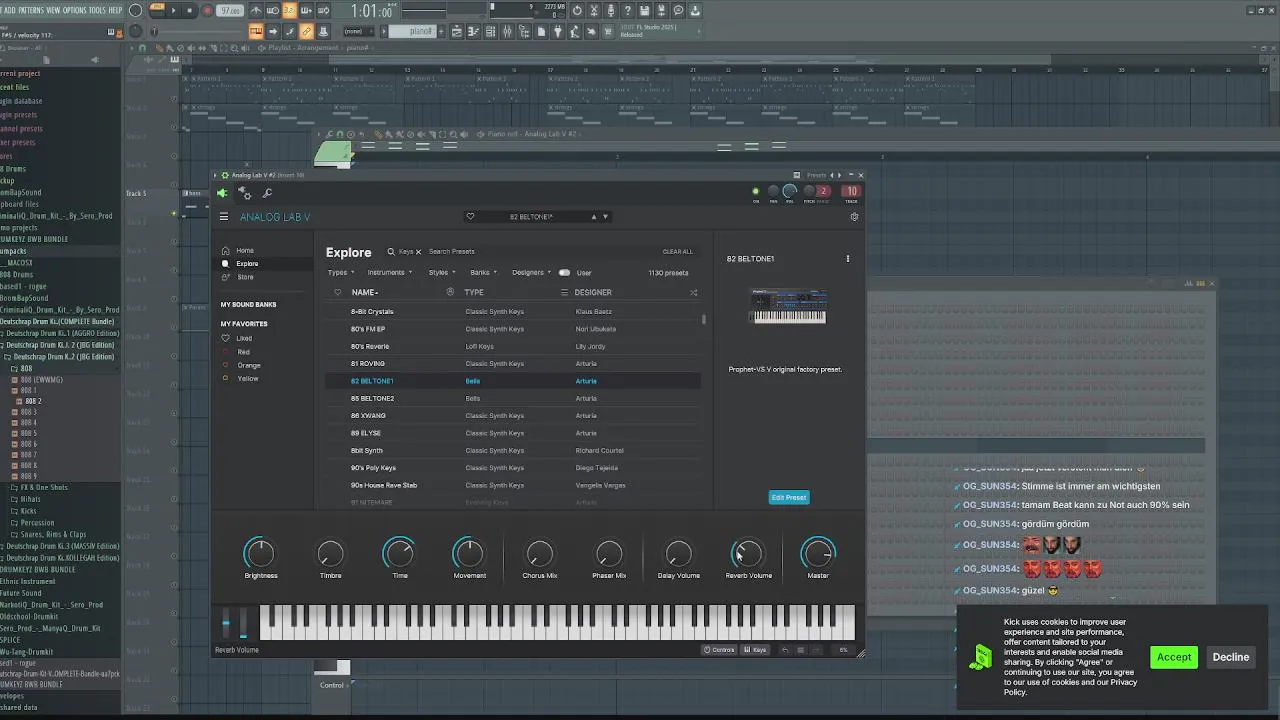Screen dimensions: 1280x720
Task: Click the FL Studio play button
Action: (173, 11)
